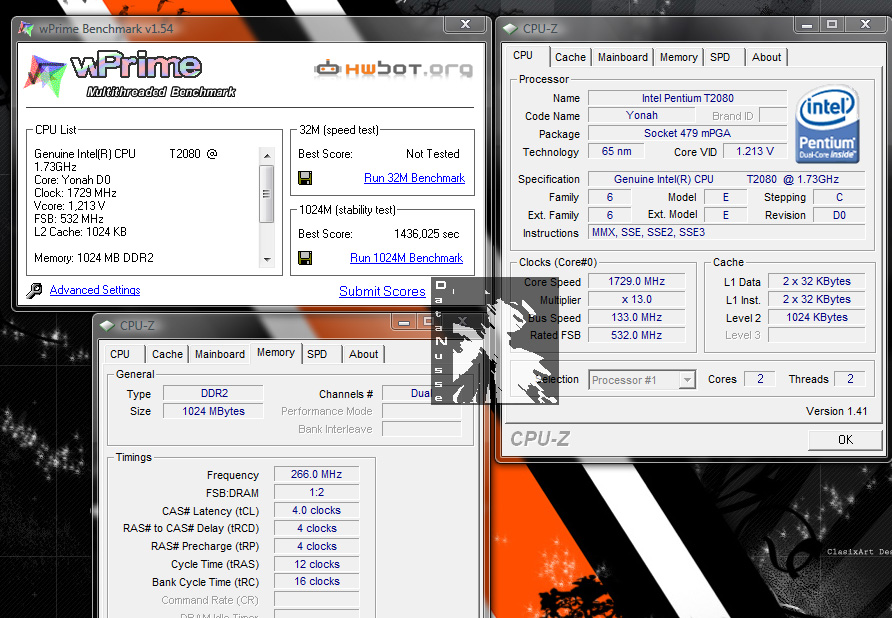Click the Bus Speed 133.0 MHz value
Image resolution: width=892 pixels, height=618 pixels.
pos(636,318)
